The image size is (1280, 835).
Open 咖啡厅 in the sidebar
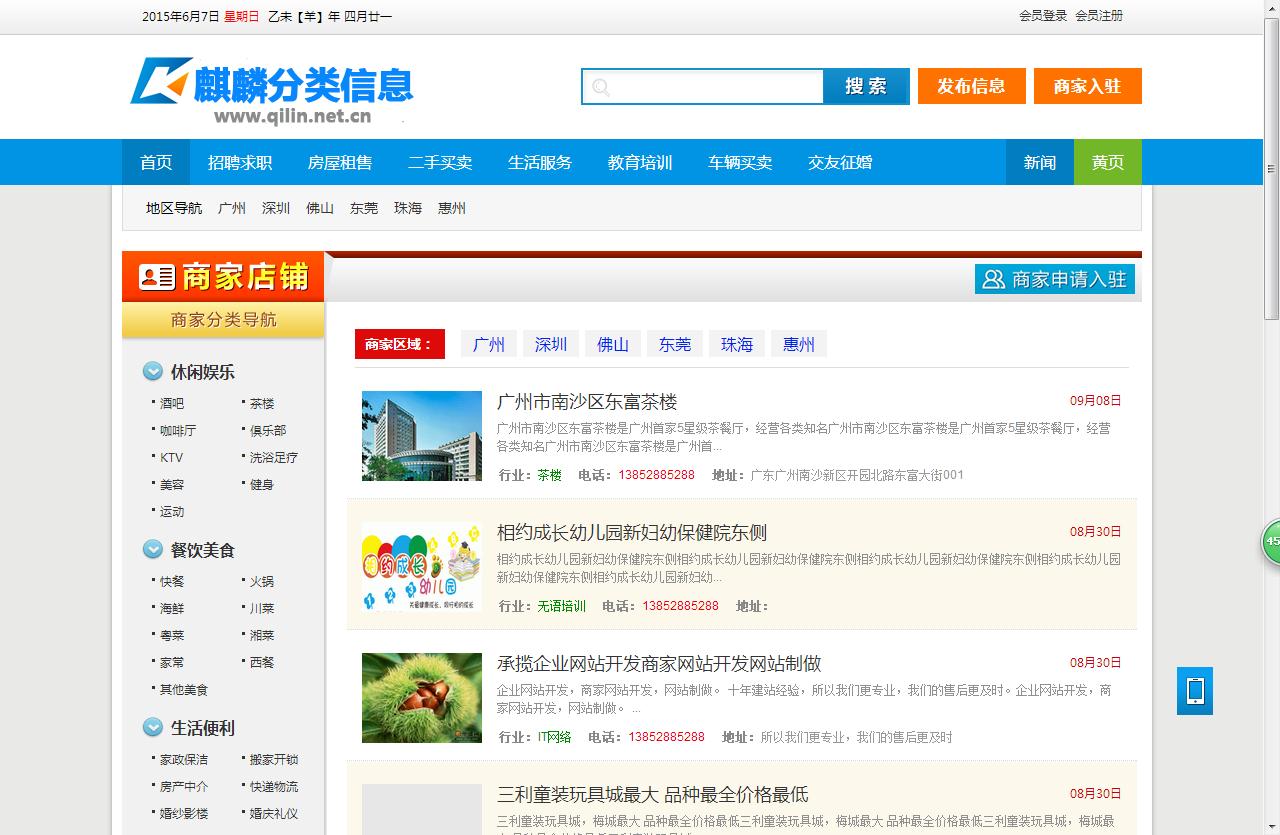tap(178, 431)
